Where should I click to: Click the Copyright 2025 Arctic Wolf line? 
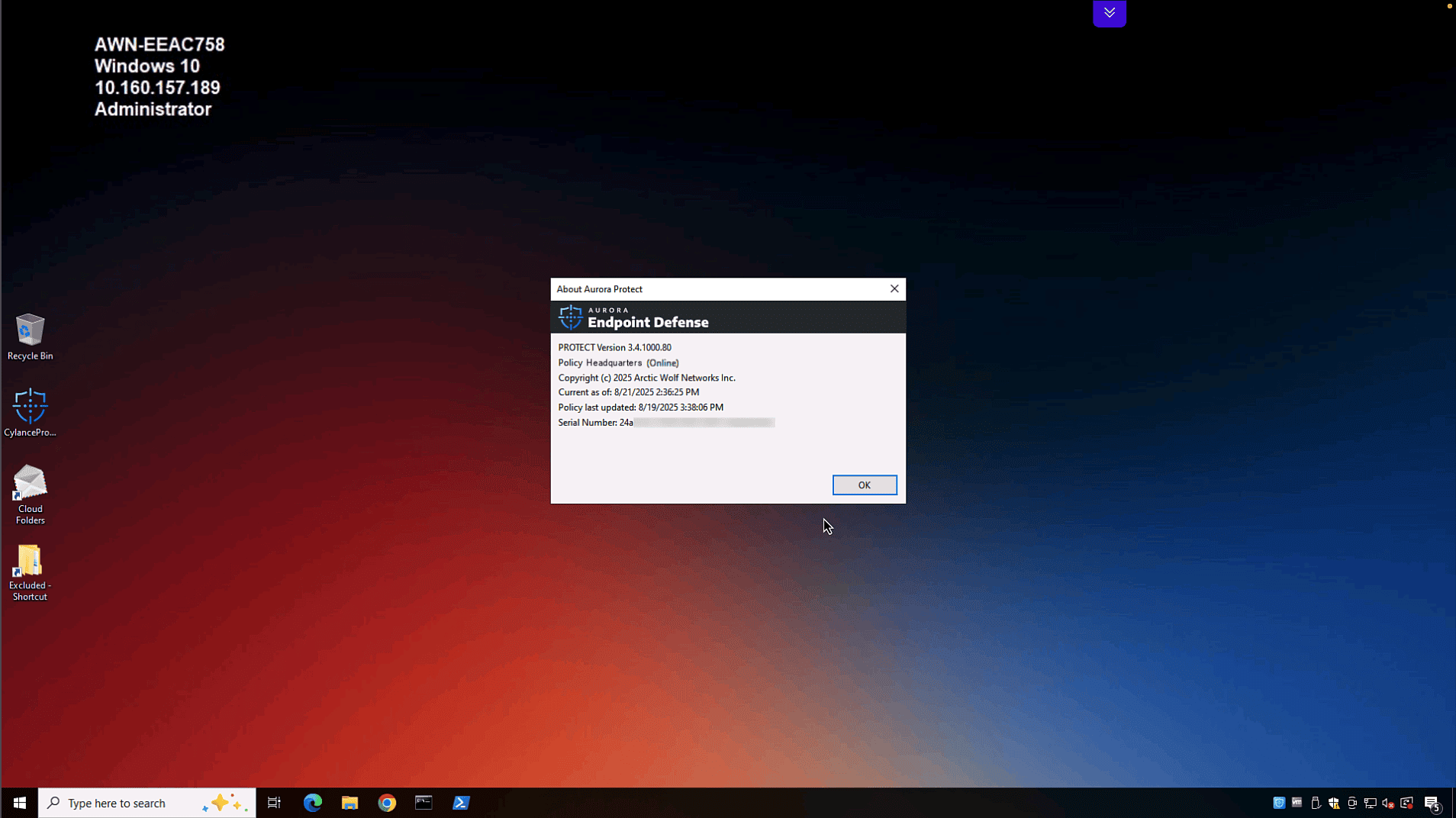click(x=646, y=378)
